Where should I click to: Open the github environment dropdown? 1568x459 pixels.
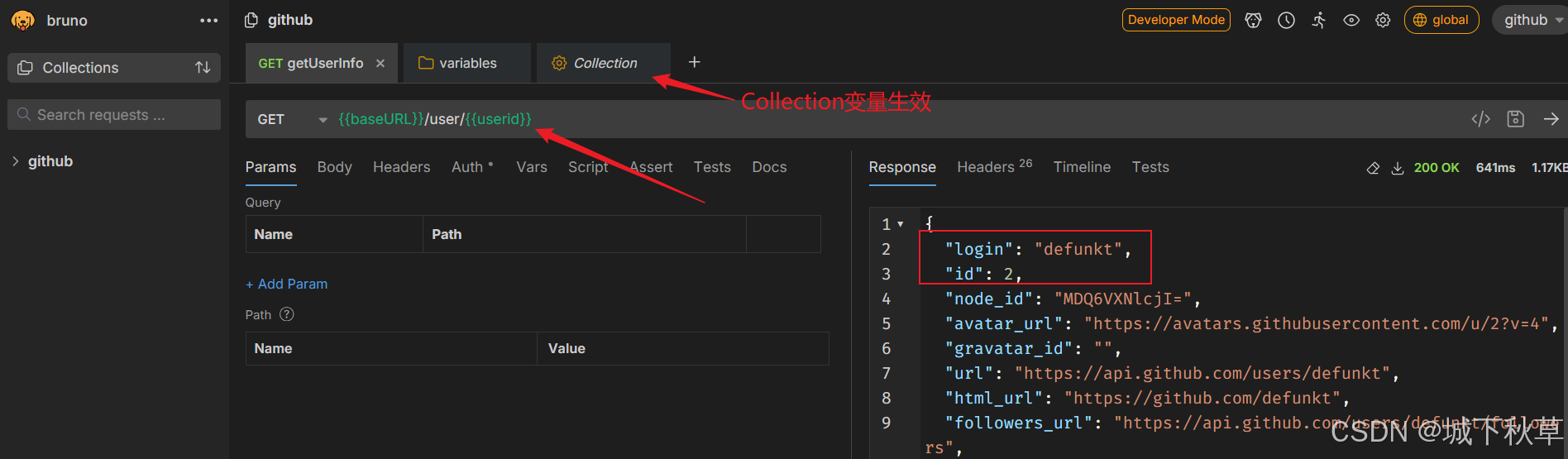click(1531, 20)
